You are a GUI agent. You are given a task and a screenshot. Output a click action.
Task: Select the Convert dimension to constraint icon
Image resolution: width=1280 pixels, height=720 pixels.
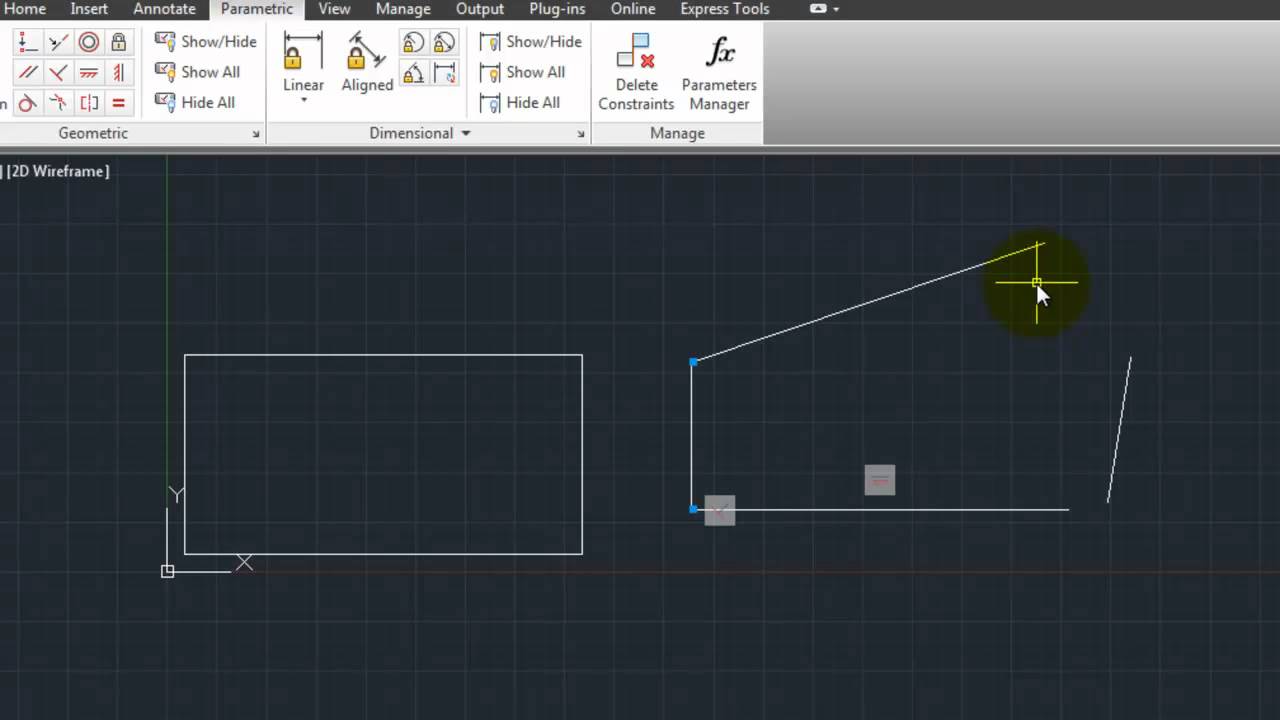[444, 72]
